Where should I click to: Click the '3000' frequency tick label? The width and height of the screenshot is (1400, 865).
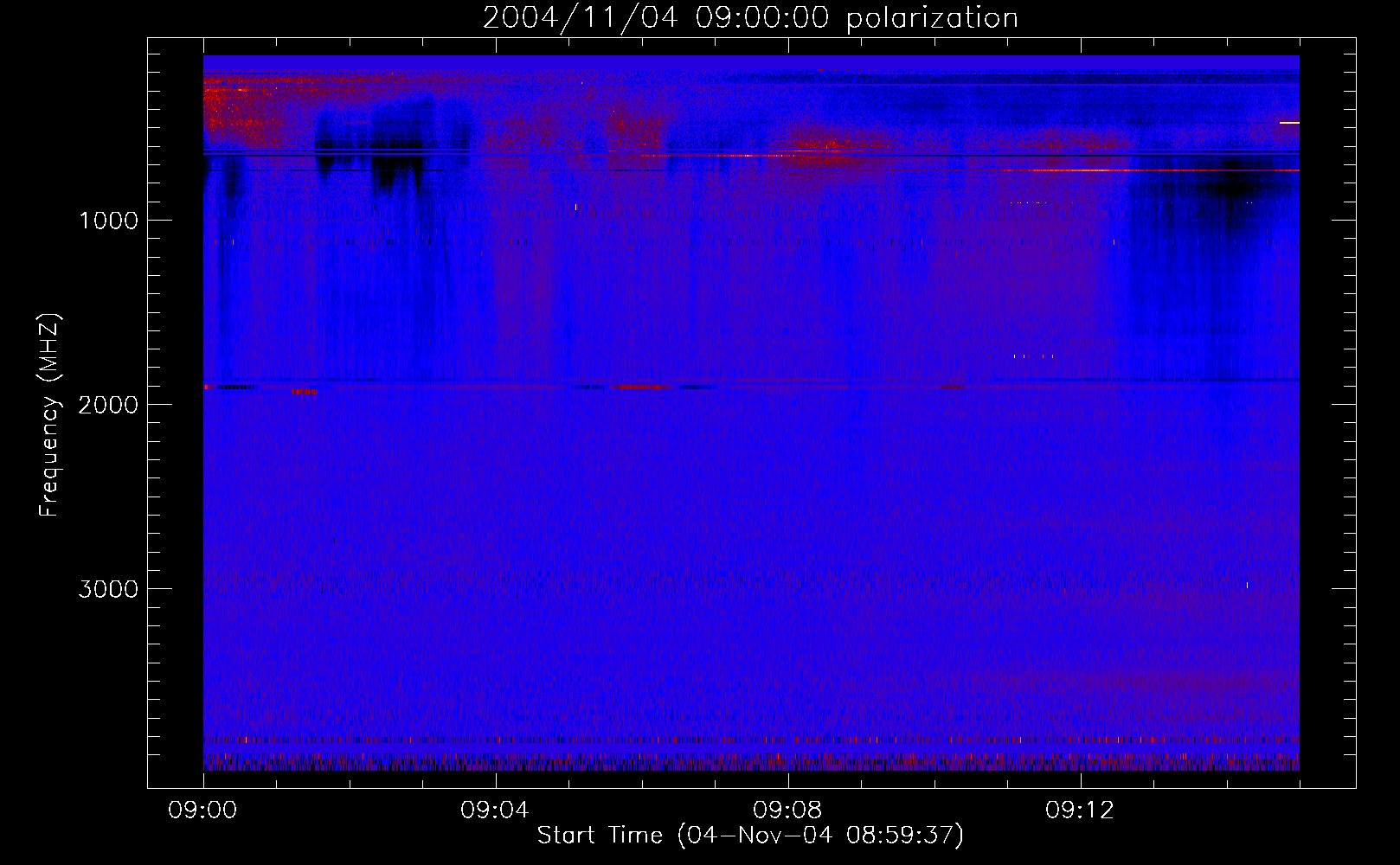click(x=108, y=589)
